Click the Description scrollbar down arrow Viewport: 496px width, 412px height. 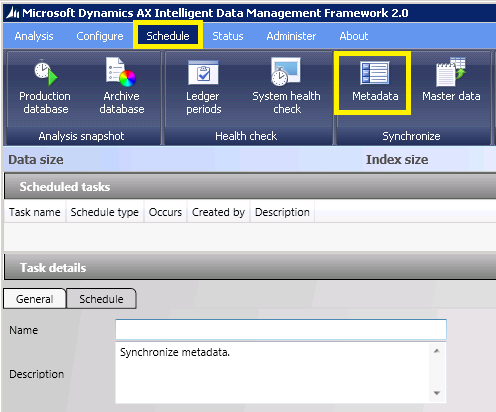pos(437,393)
